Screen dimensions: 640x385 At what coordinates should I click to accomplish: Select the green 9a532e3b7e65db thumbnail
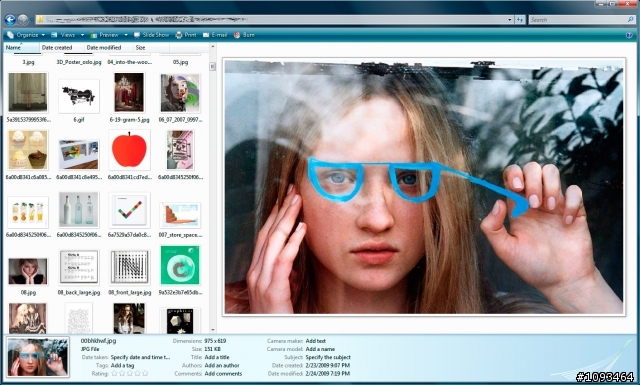point(180,265)
